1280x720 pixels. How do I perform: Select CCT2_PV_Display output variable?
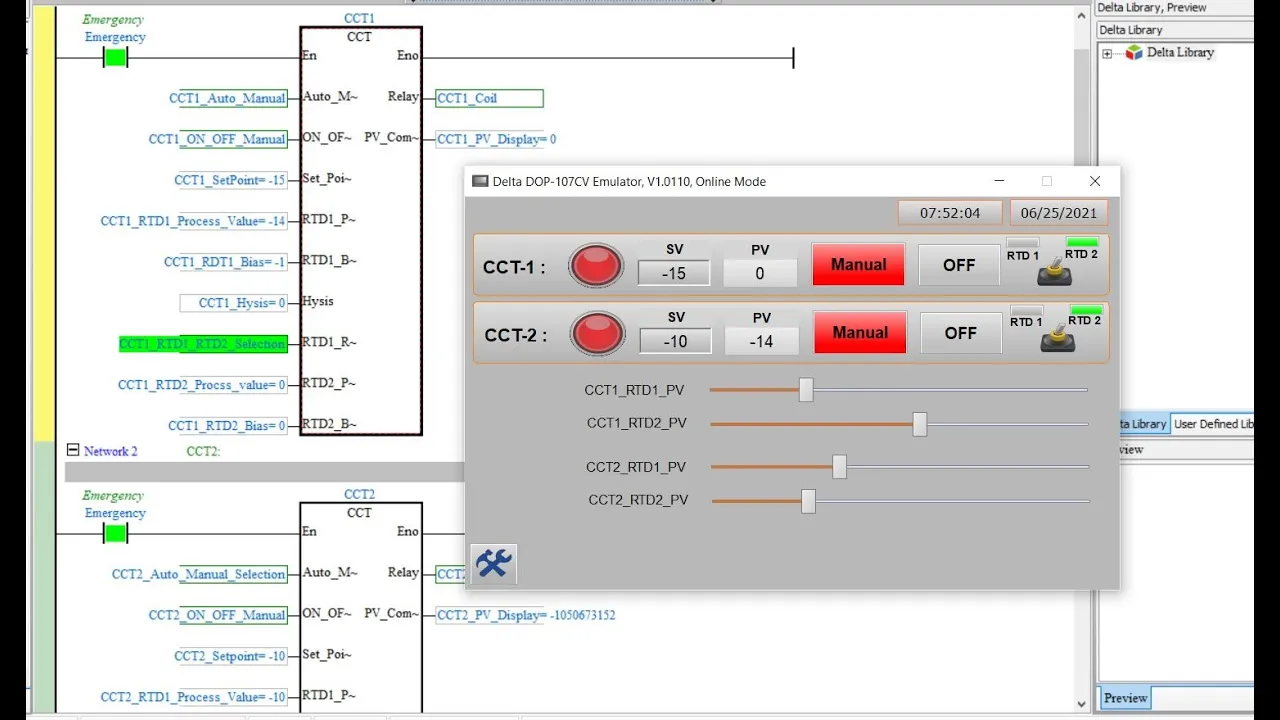tap(526, 615)
